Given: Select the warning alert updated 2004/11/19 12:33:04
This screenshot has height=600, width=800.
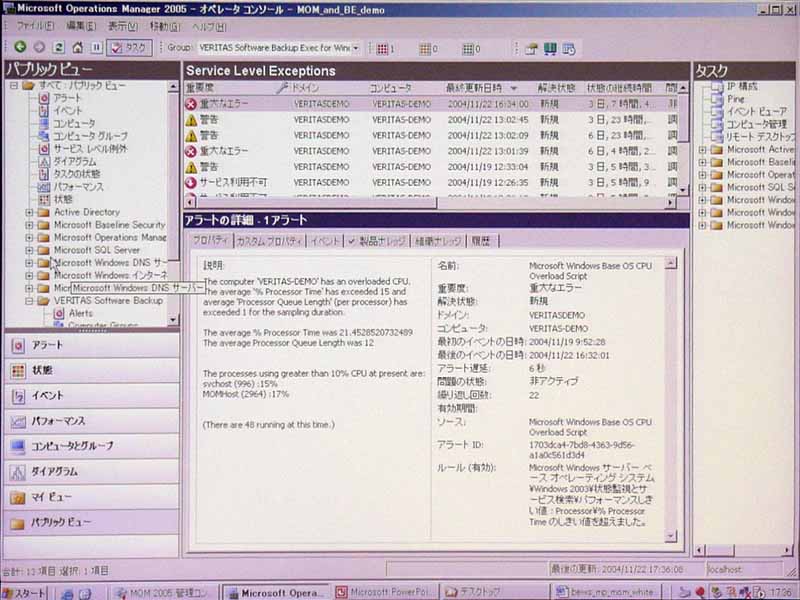Looking at the screenshot, I should [x=430, y=167].
